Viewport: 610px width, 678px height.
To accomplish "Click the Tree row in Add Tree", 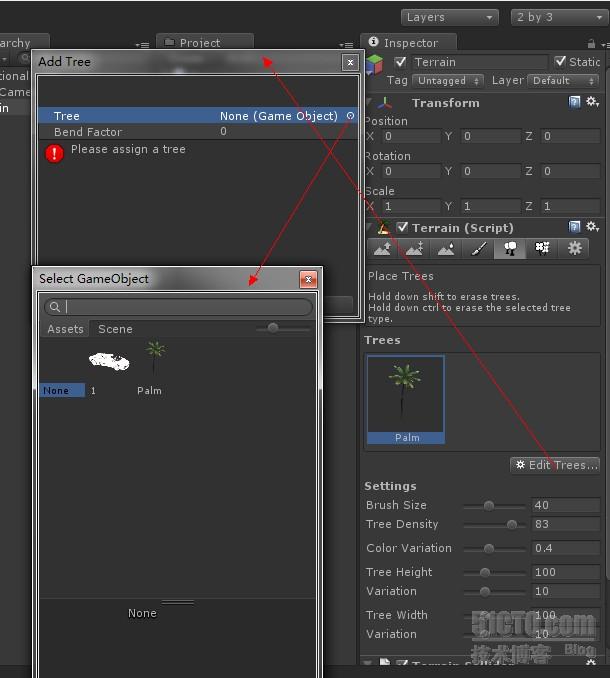I will (198, 115).
